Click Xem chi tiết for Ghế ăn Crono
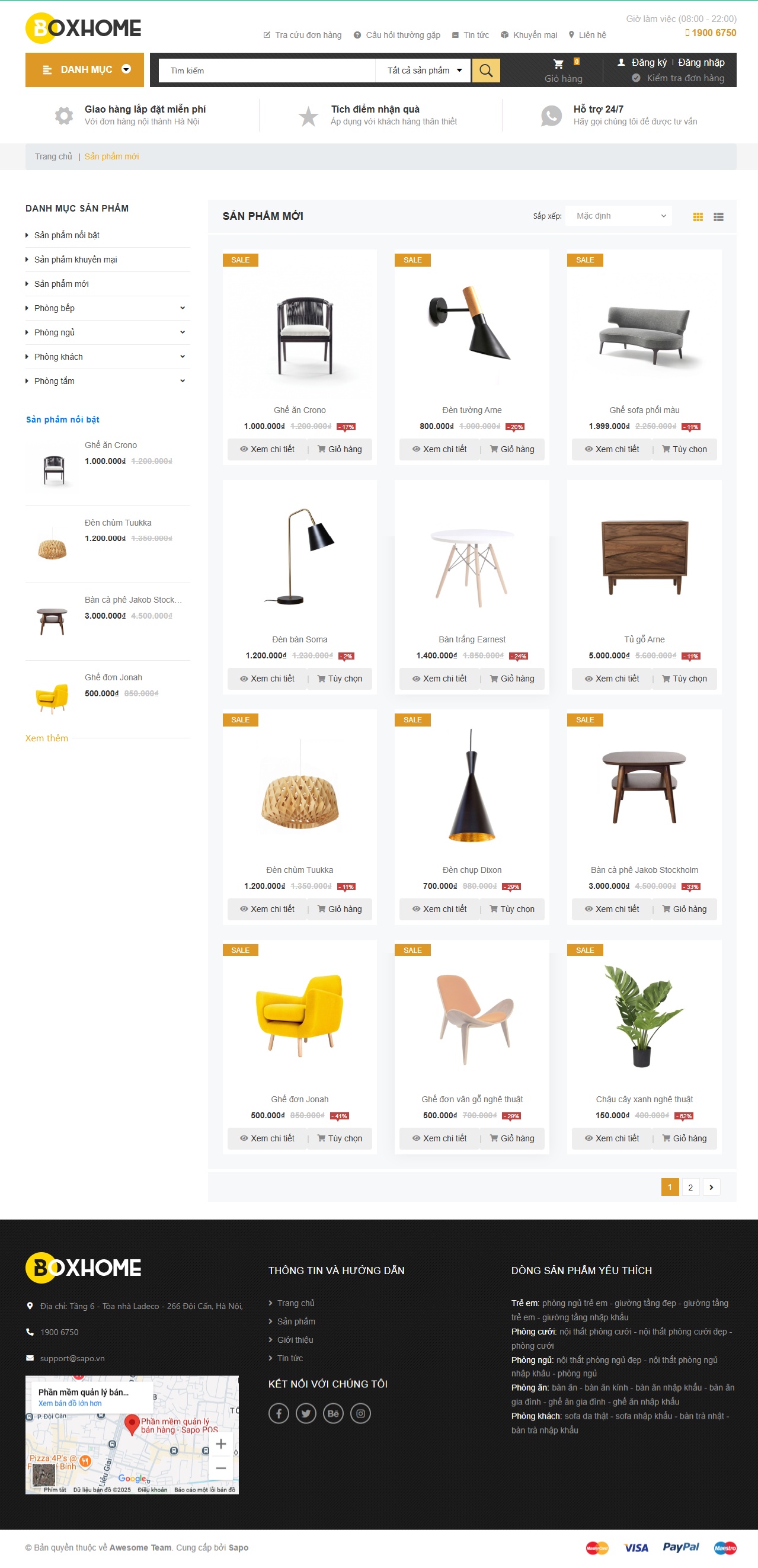 (x=267, y=449)
